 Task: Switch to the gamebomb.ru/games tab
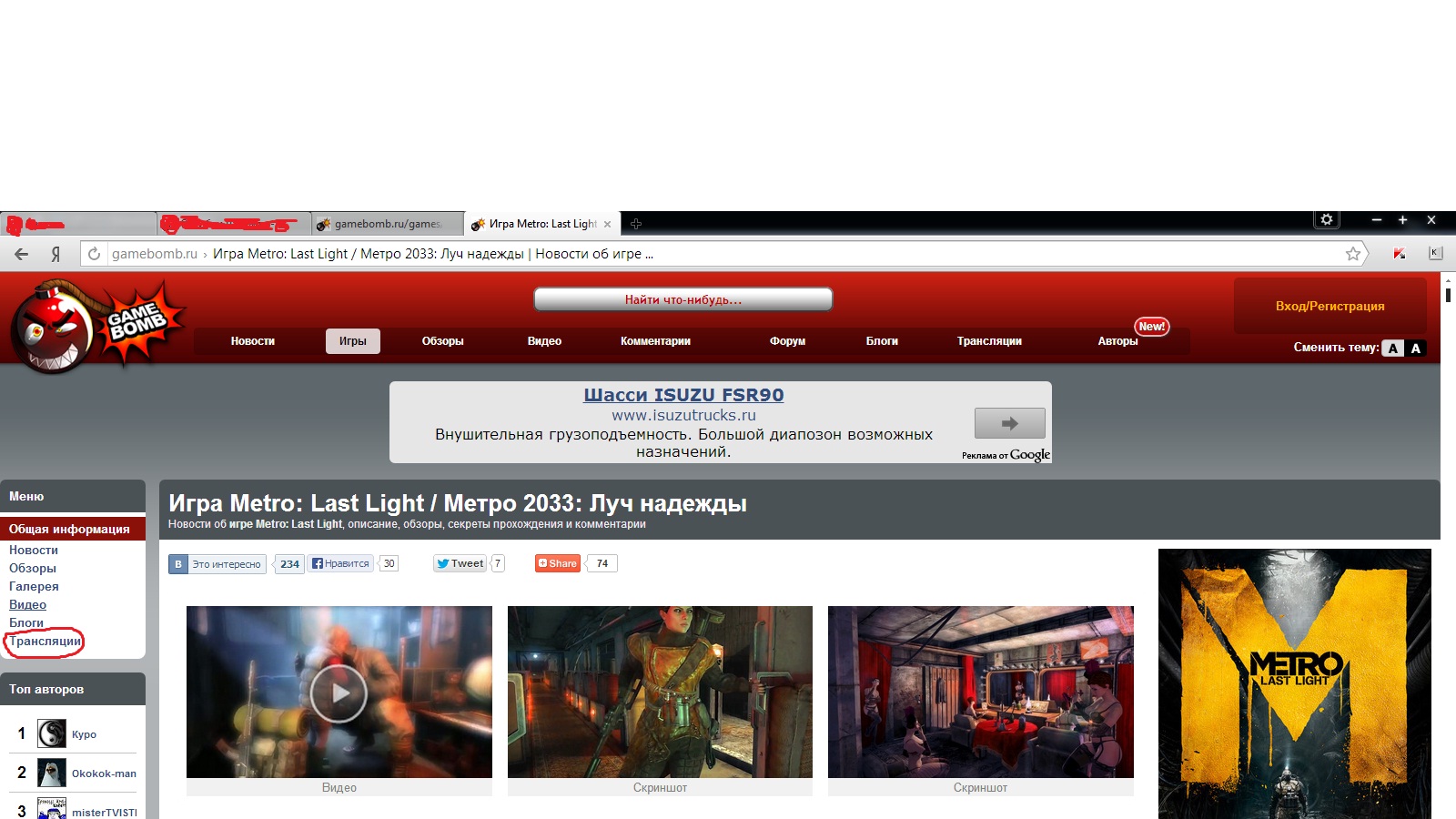click(388, 224)
